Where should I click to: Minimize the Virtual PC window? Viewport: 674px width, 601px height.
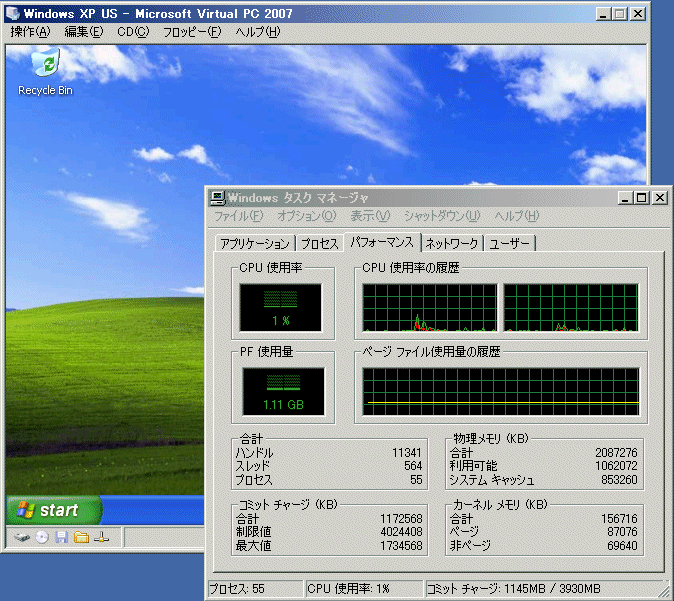(603, 14)
